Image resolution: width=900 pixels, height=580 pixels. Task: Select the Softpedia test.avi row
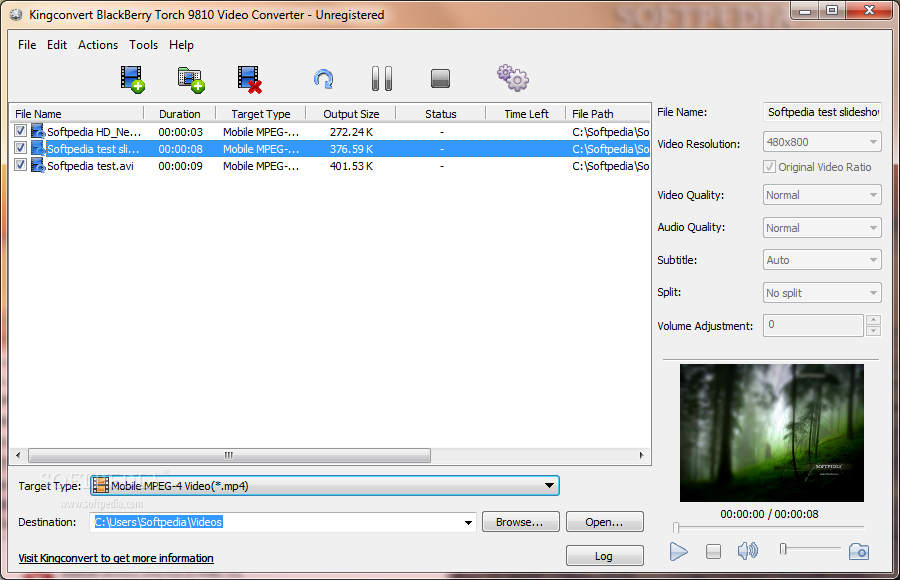pyautogui.click(x=330, y=165)
